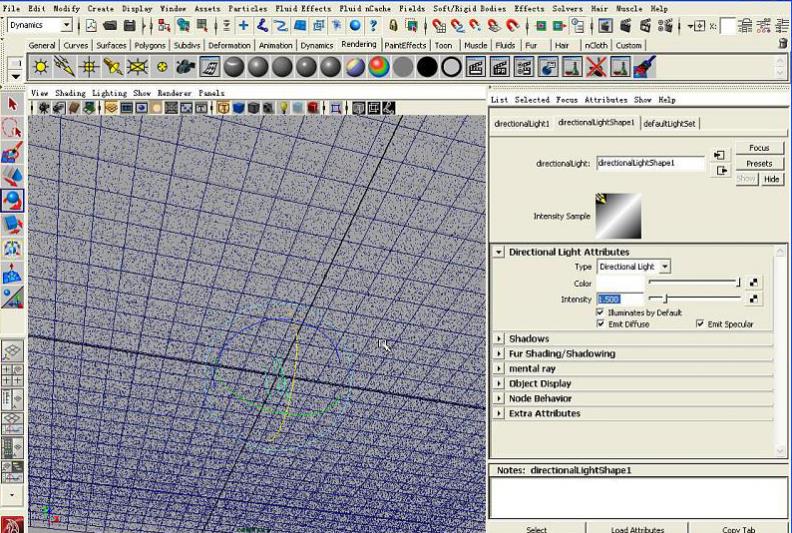Open the Create menu

coord(101,9)
